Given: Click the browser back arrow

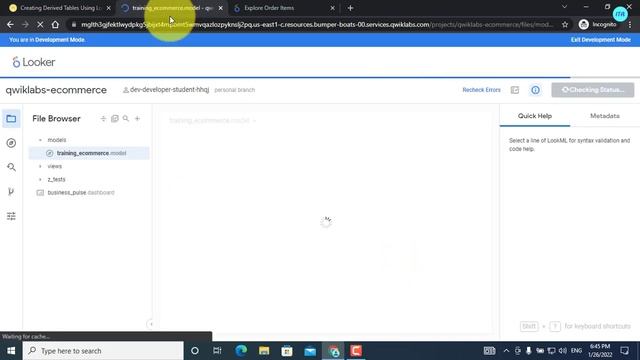Looking at the screenshot, I should coord(10,24).
